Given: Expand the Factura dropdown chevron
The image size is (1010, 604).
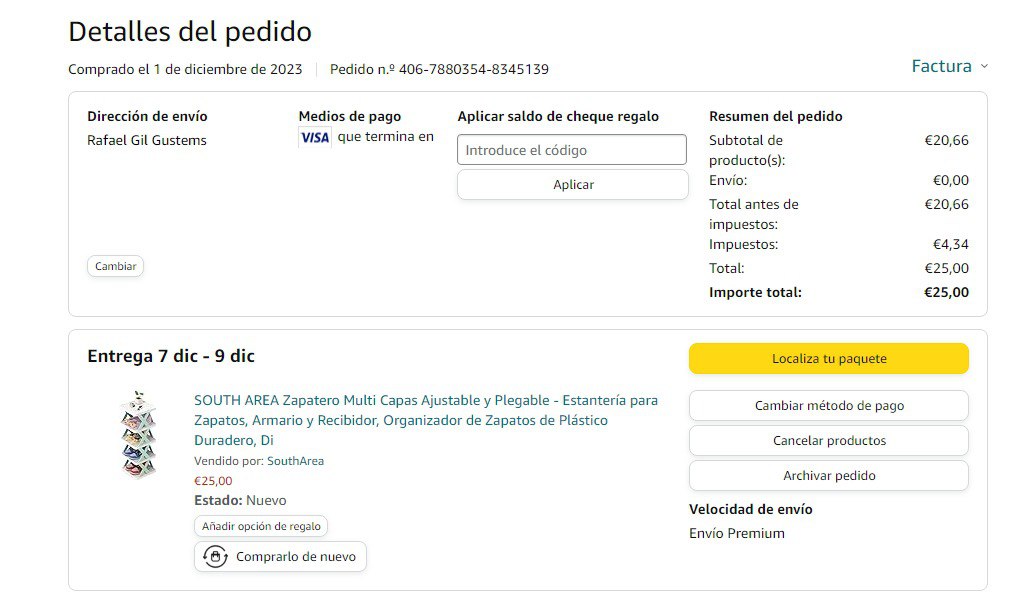Looking at the screenshot, I should click(984, 66).
